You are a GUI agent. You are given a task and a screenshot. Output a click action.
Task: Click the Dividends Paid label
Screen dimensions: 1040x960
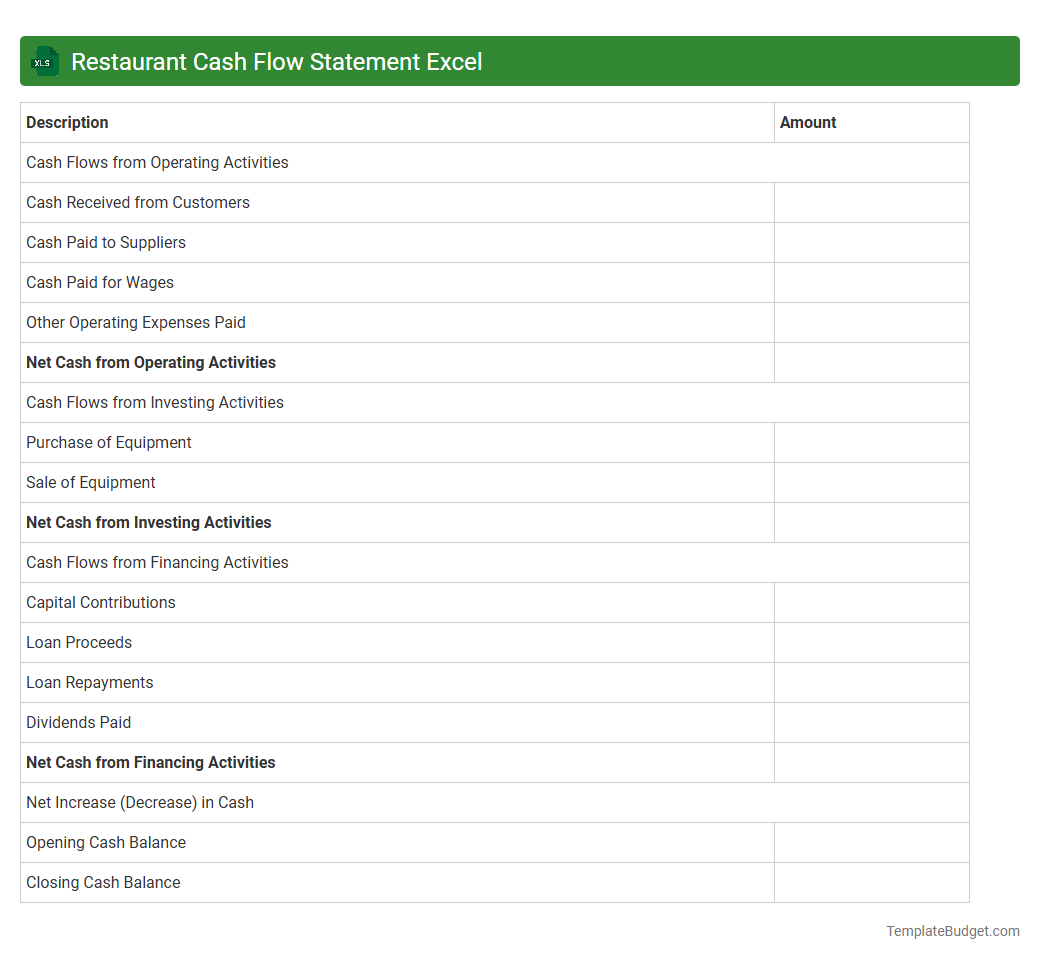79,722
